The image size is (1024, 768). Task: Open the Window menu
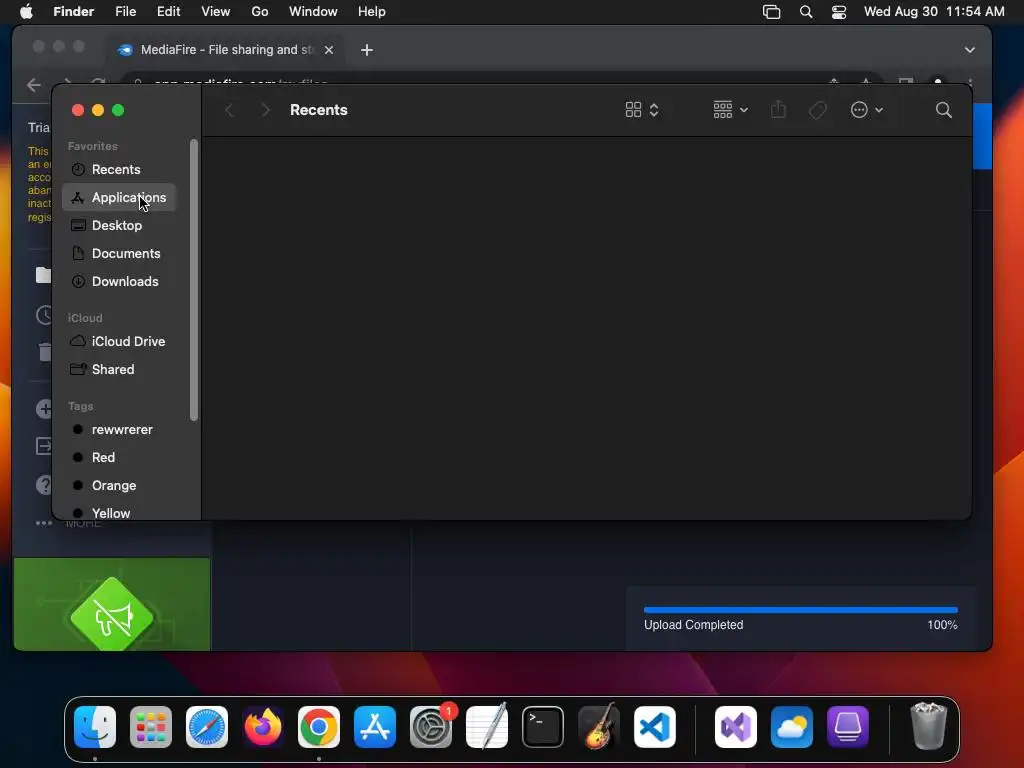click(x=313, y=12)
